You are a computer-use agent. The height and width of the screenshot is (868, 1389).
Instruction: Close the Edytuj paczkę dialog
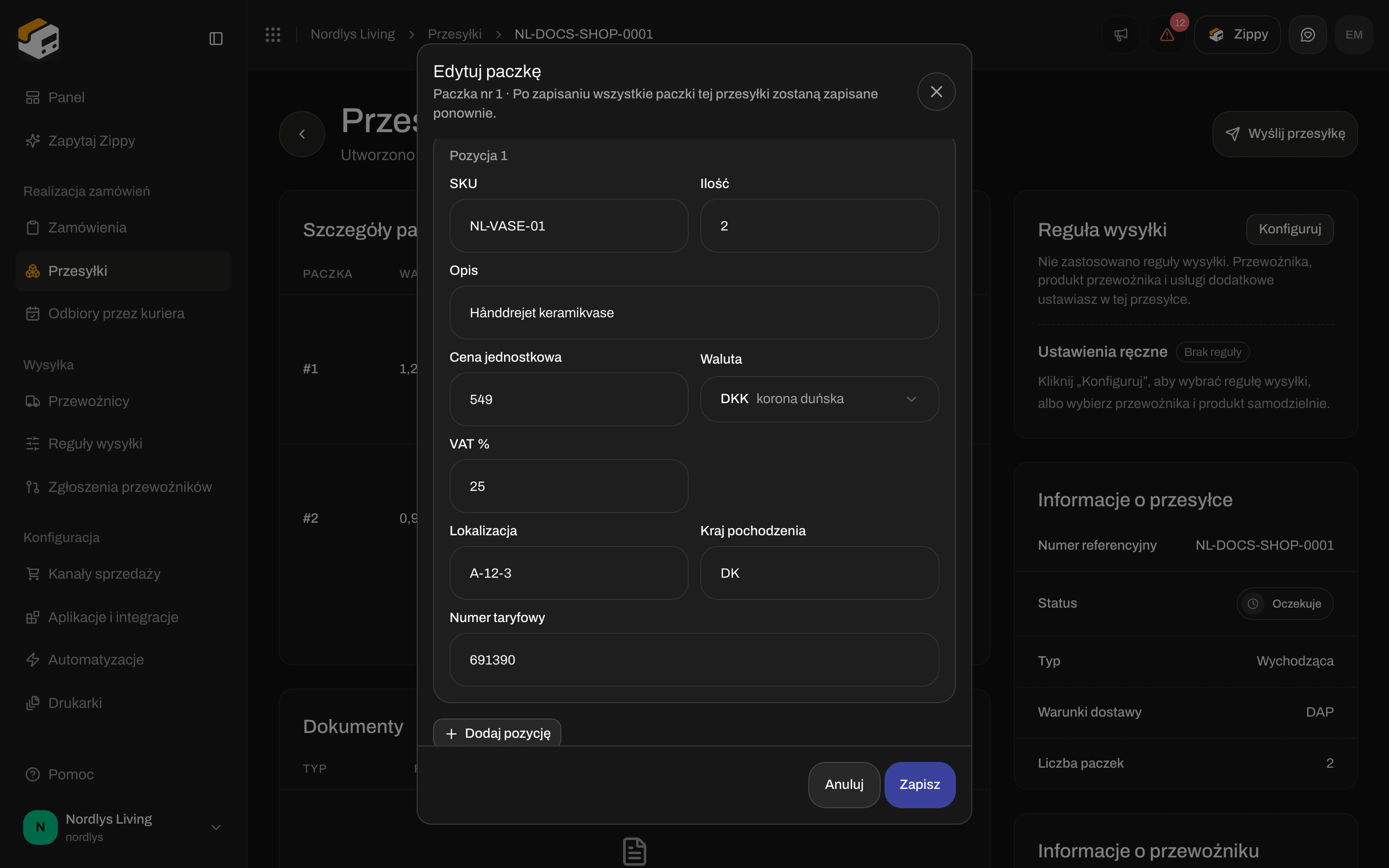[x=936, y=91]
